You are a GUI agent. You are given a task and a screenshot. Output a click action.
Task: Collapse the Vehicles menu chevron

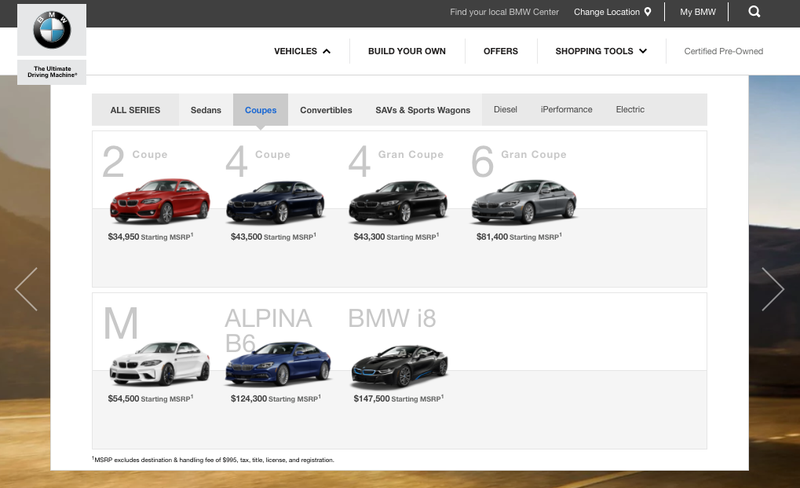(x=327, y=52)
